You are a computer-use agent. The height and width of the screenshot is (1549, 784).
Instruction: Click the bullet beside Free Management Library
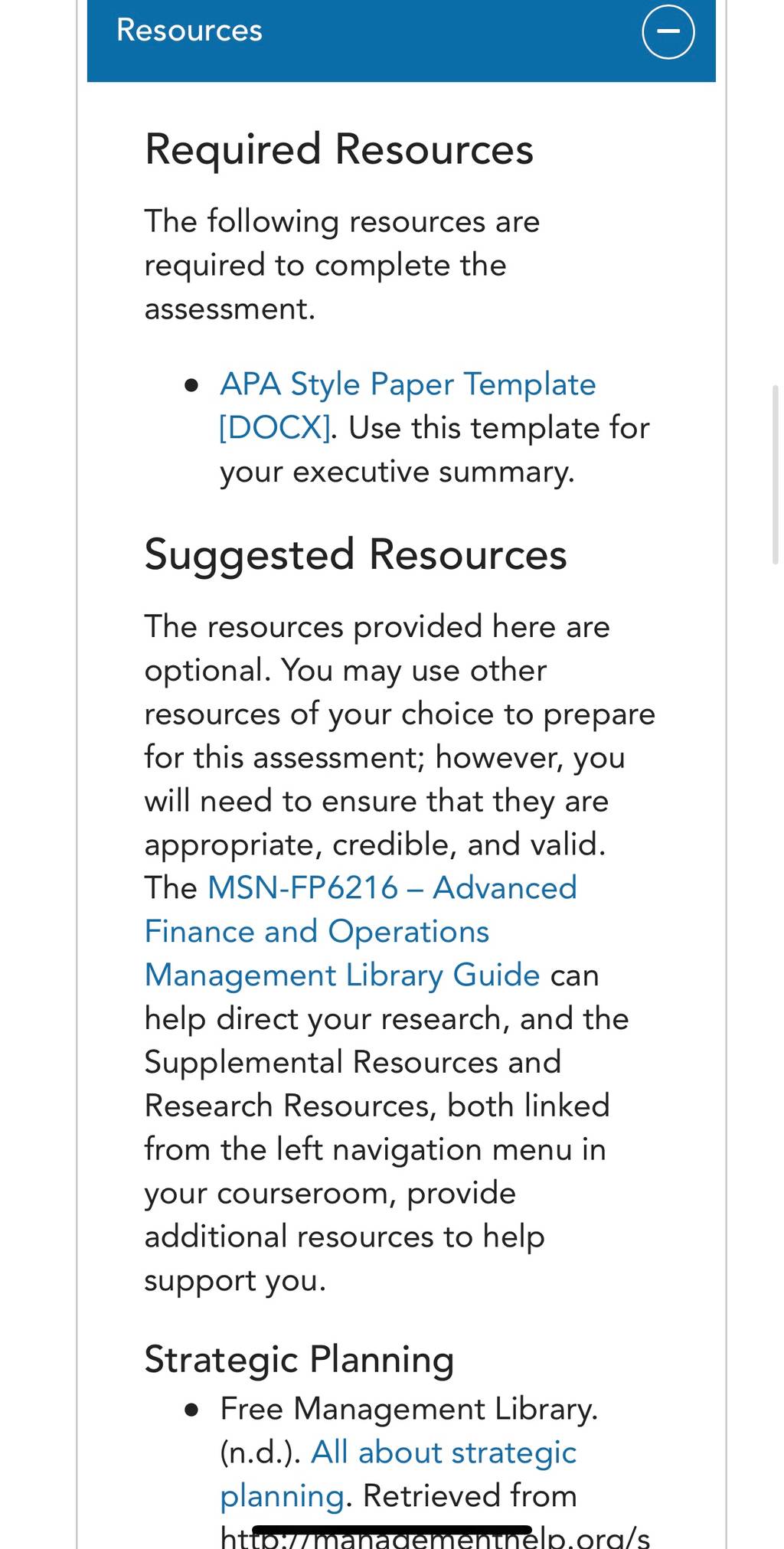tap(191, 1410)
